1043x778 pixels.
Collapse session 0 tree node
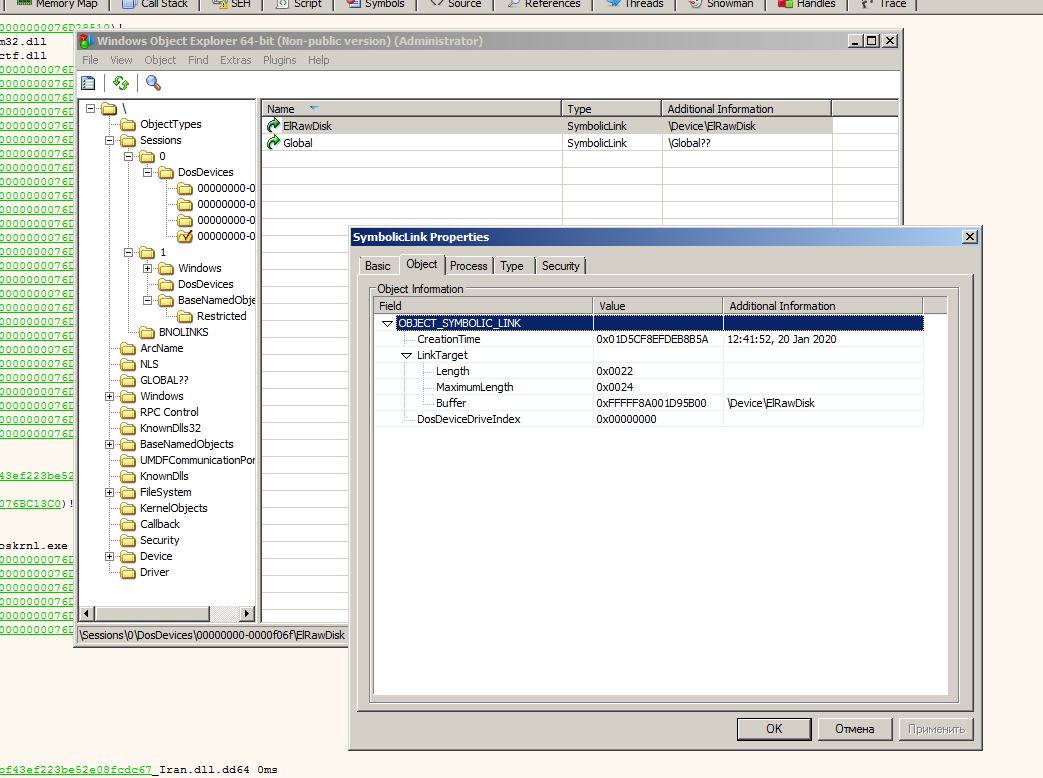click(128, 156)
